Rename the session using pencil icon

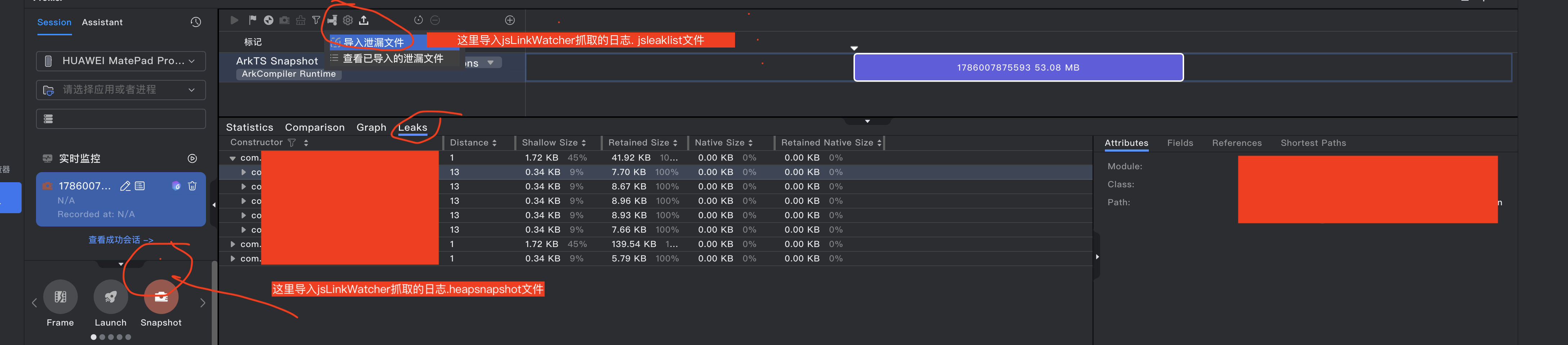pyautogui.click(x=125, y=185)
